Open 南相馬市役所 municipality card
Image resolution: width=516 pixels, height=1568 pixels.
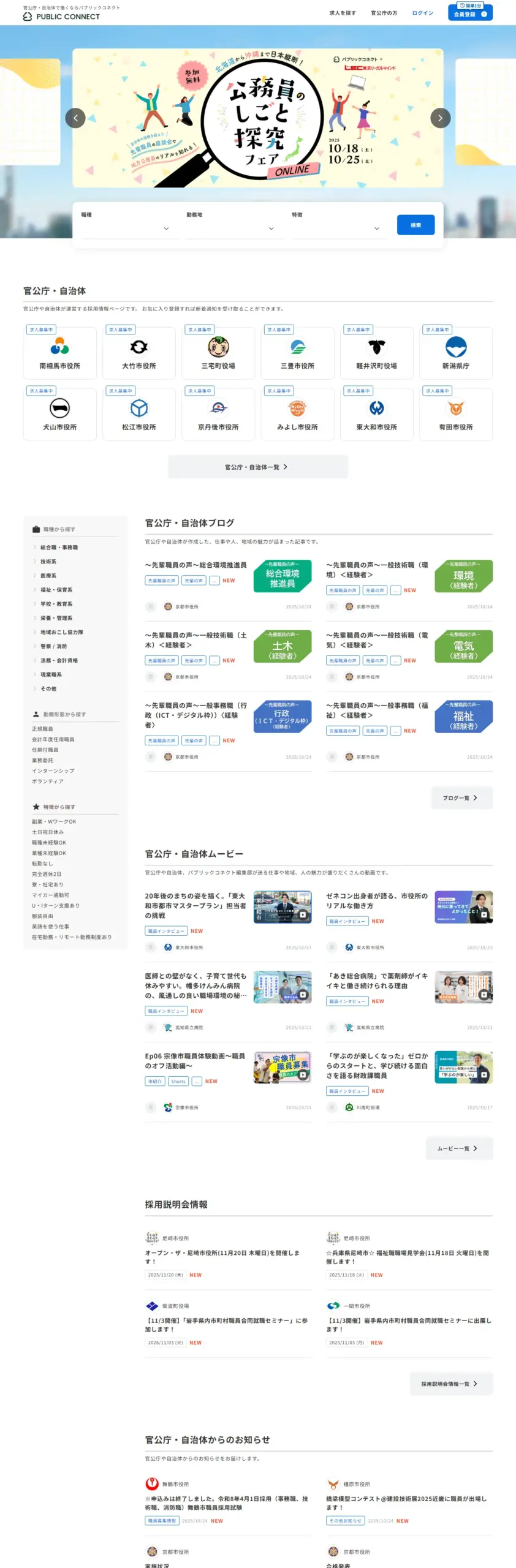click(x=60, y=353)
